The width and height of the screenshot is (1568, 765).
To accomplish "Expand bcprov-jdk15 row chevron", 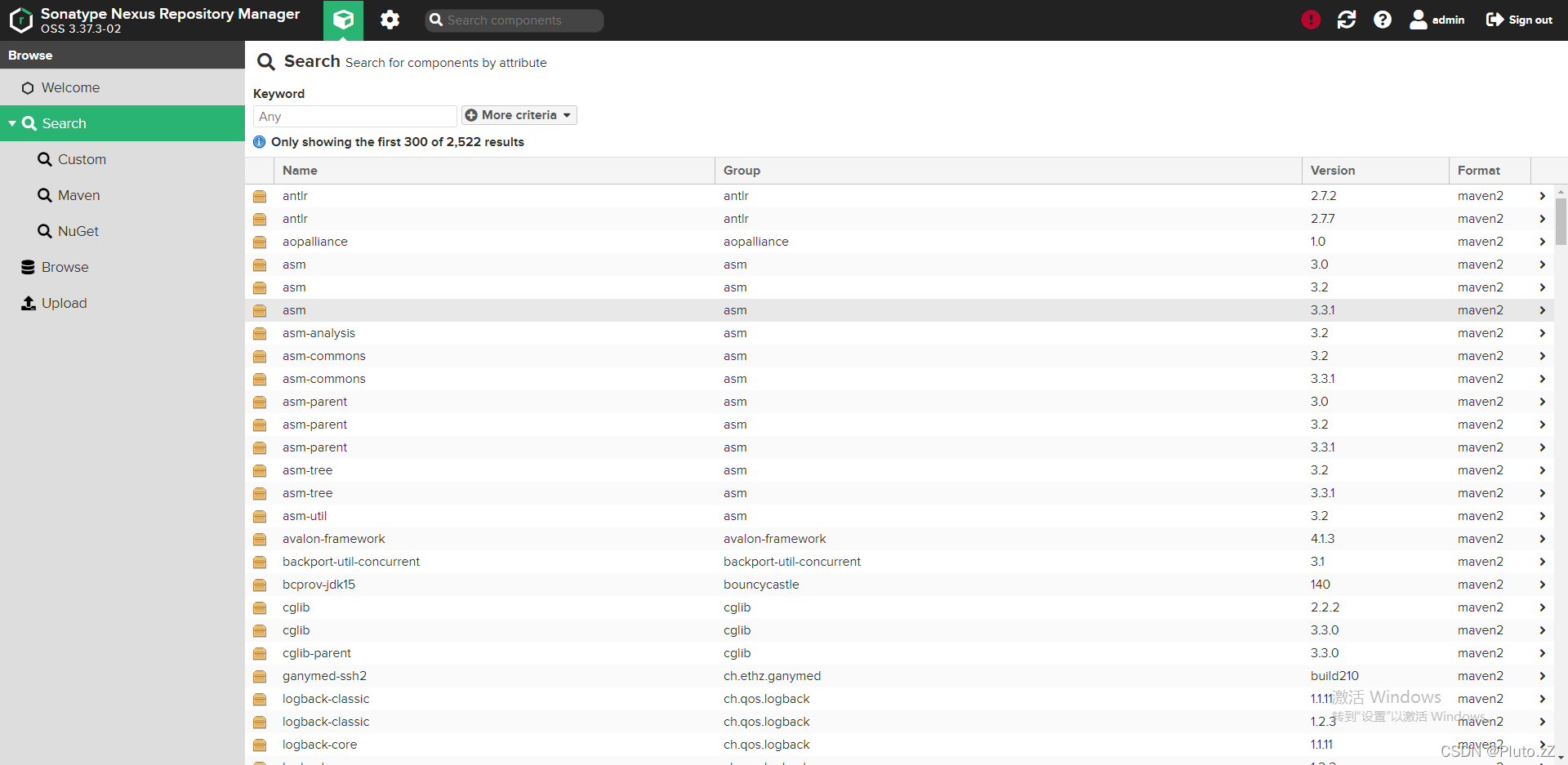I will (x=1542, y=585).
